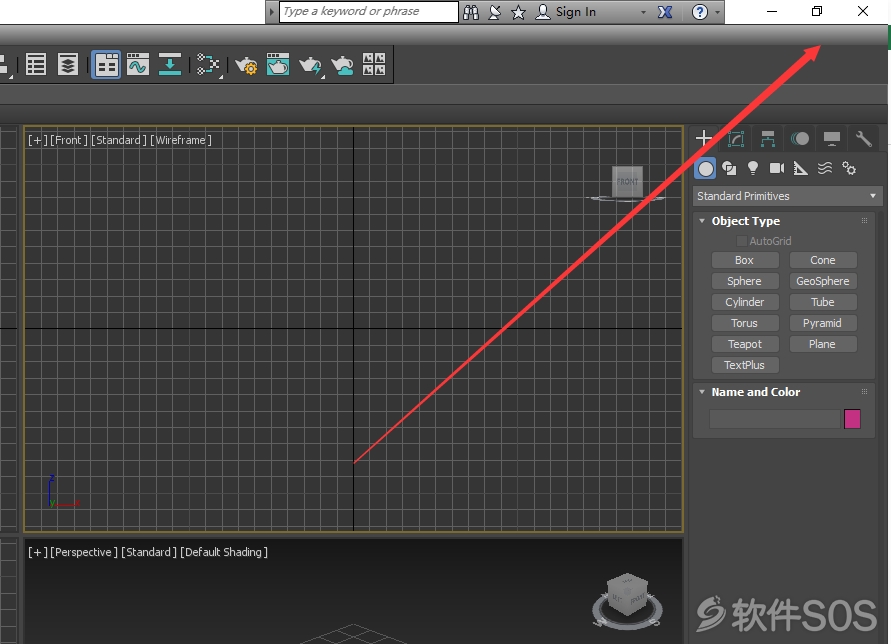The height and width of the screenshot is (644, 891).
Task: Expand the Sign In dropdown arrow
Action: tap(643, 12)
